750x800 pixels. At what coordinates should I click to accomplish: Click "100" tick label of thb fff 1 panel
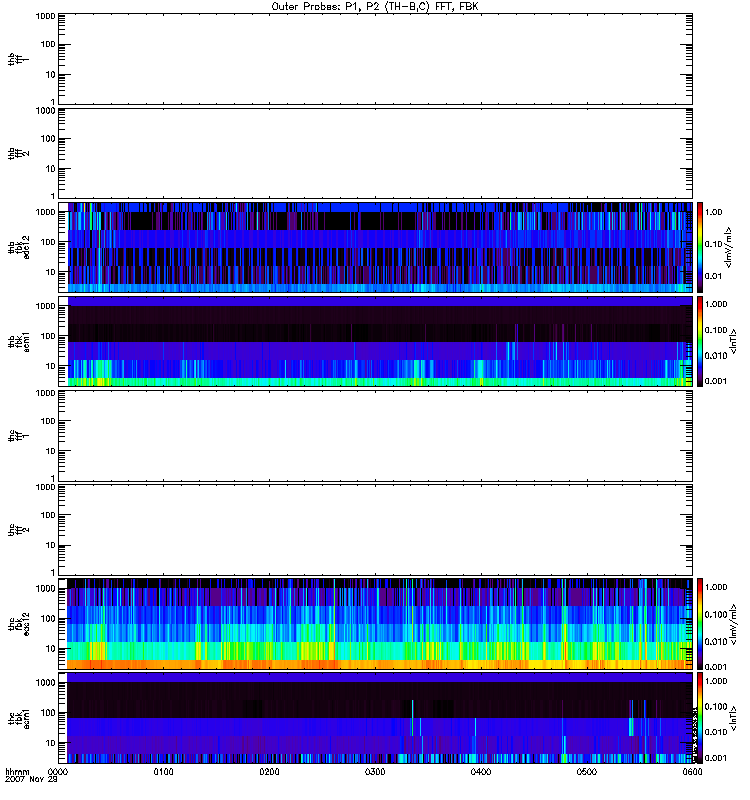(48, 44)
